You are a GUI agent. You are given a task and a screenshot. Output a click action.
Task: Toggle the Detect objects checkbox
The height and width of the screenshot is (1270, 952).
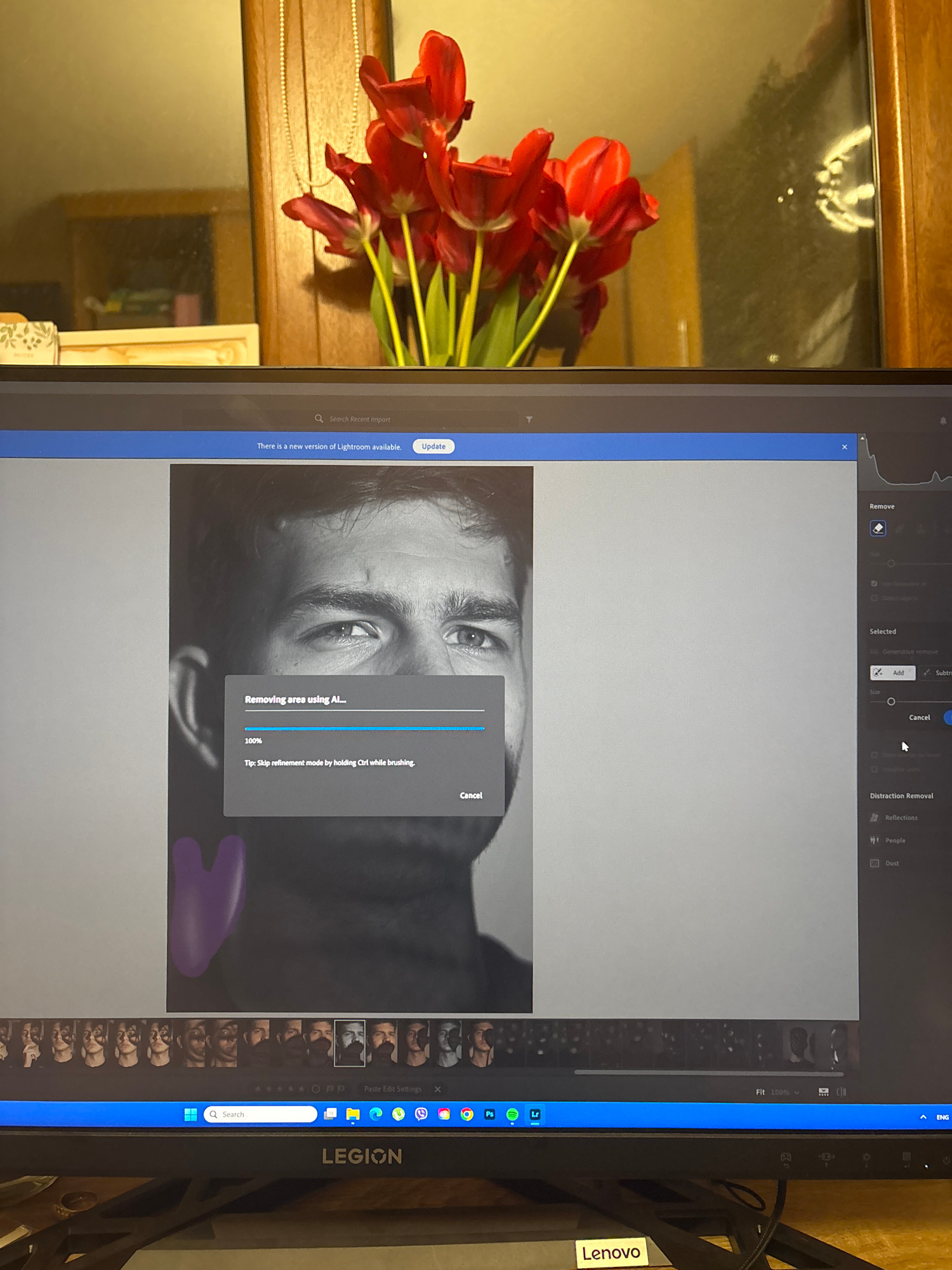875,598
